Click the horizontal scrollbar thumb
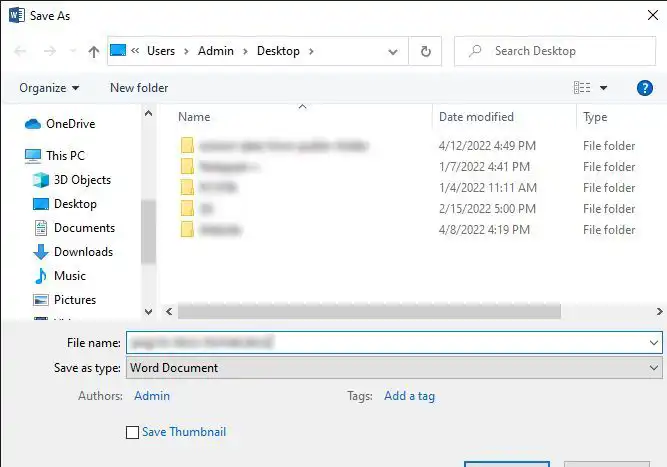 coord(369,312)
